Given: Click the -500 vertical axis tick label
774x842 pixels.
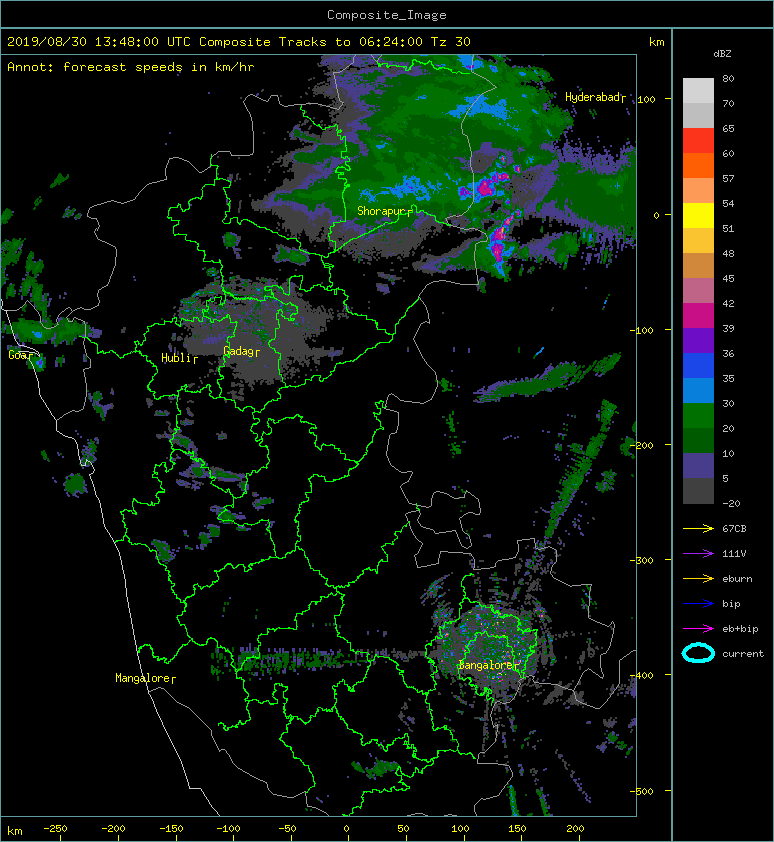Looking at the screenshot, I should 642,791.
